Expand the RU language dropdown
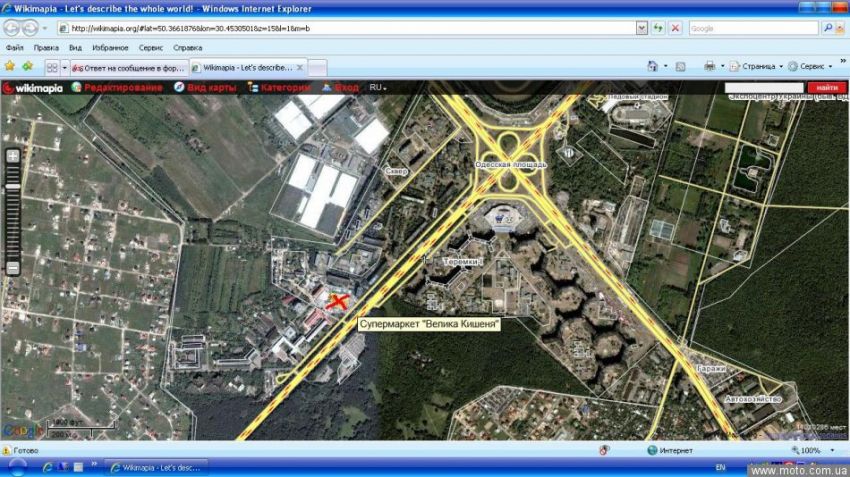 point(378,88)
